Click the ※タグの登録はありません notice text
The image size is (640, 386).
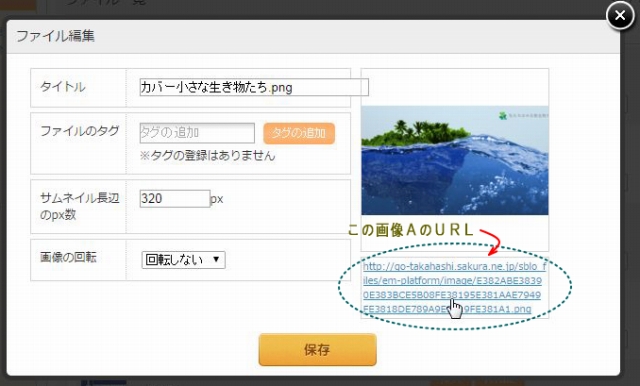(207, 155)
